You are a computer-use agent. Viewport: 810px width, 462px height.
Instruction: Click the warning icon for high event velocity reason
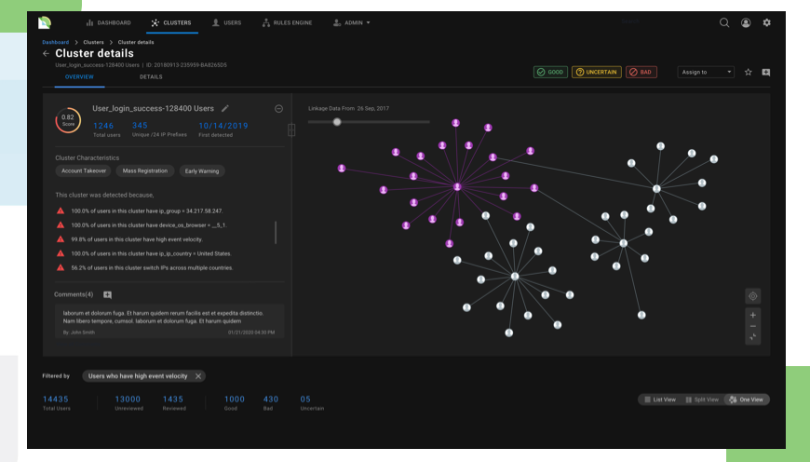click(x=60, y=239)
